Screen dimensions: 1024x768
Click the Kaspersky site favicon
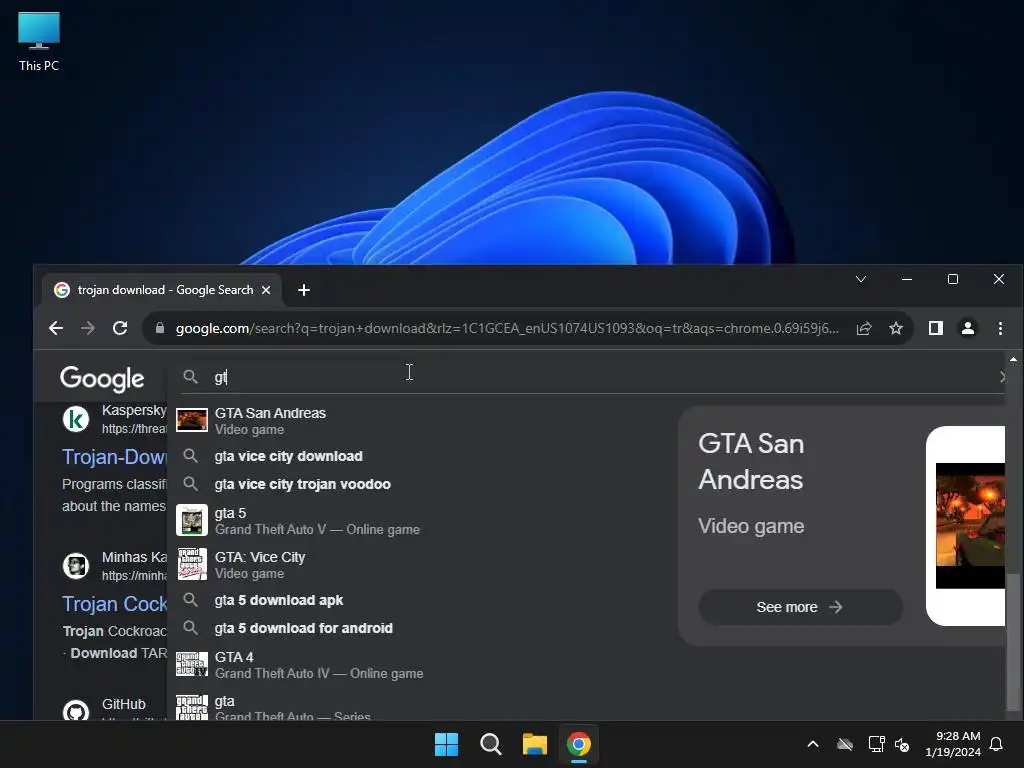click(x=76, y=419)
